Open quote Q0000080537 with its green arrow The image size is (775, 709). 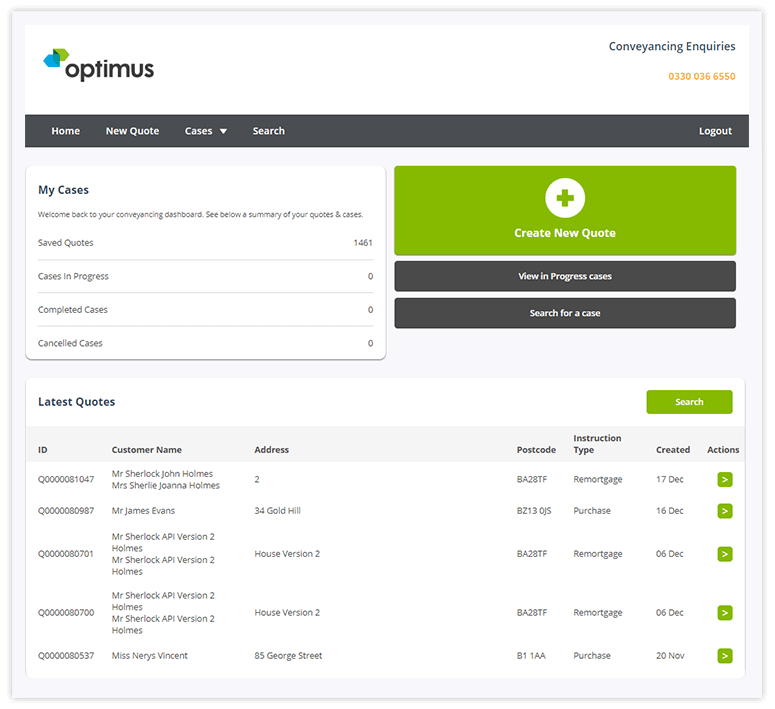pyautogui.click(x=725, y=656)
